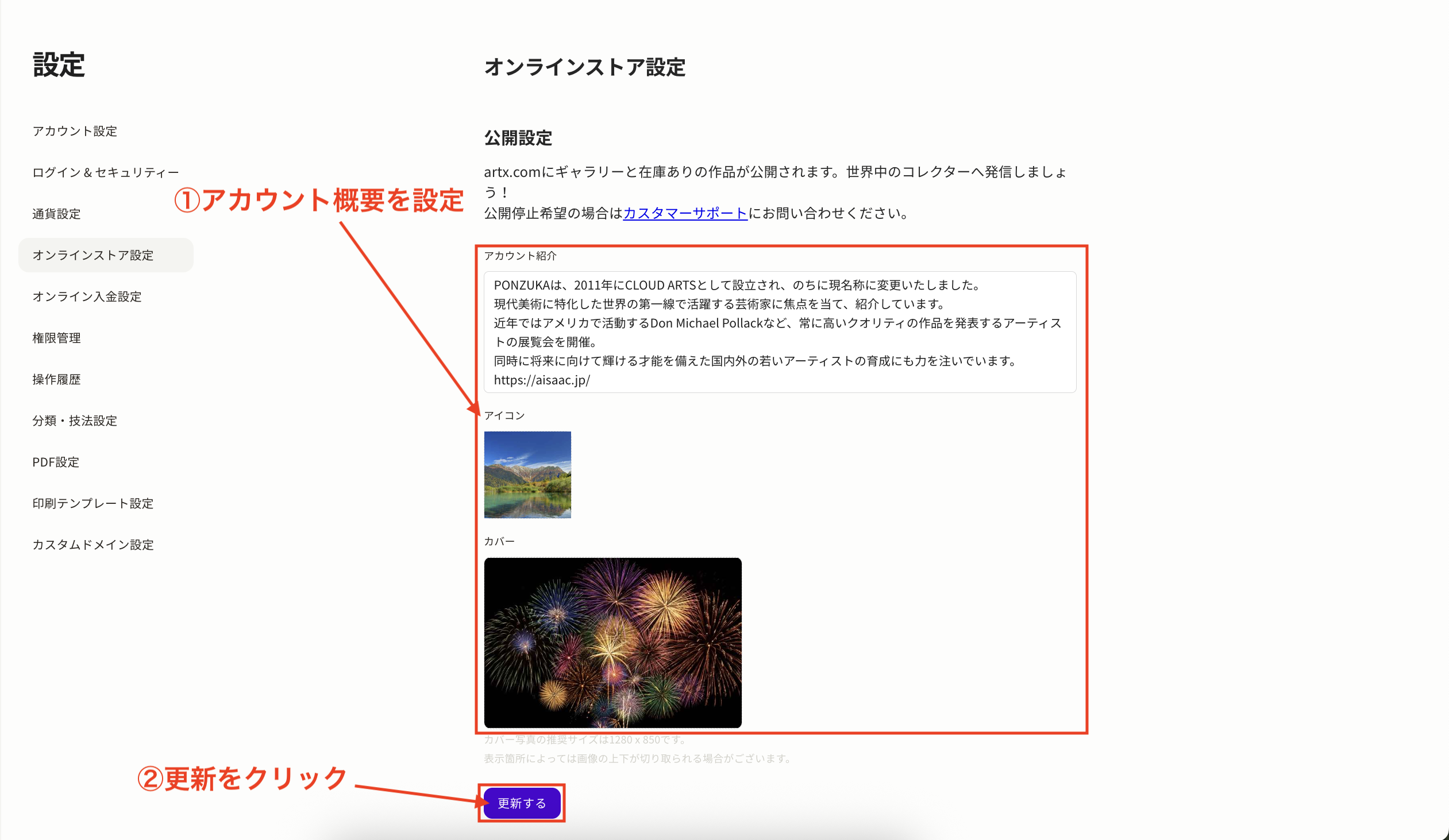This screenshot has width=1449, height=840.
Task: Open 権限管理 settings
Action: [x=56, y=338]
